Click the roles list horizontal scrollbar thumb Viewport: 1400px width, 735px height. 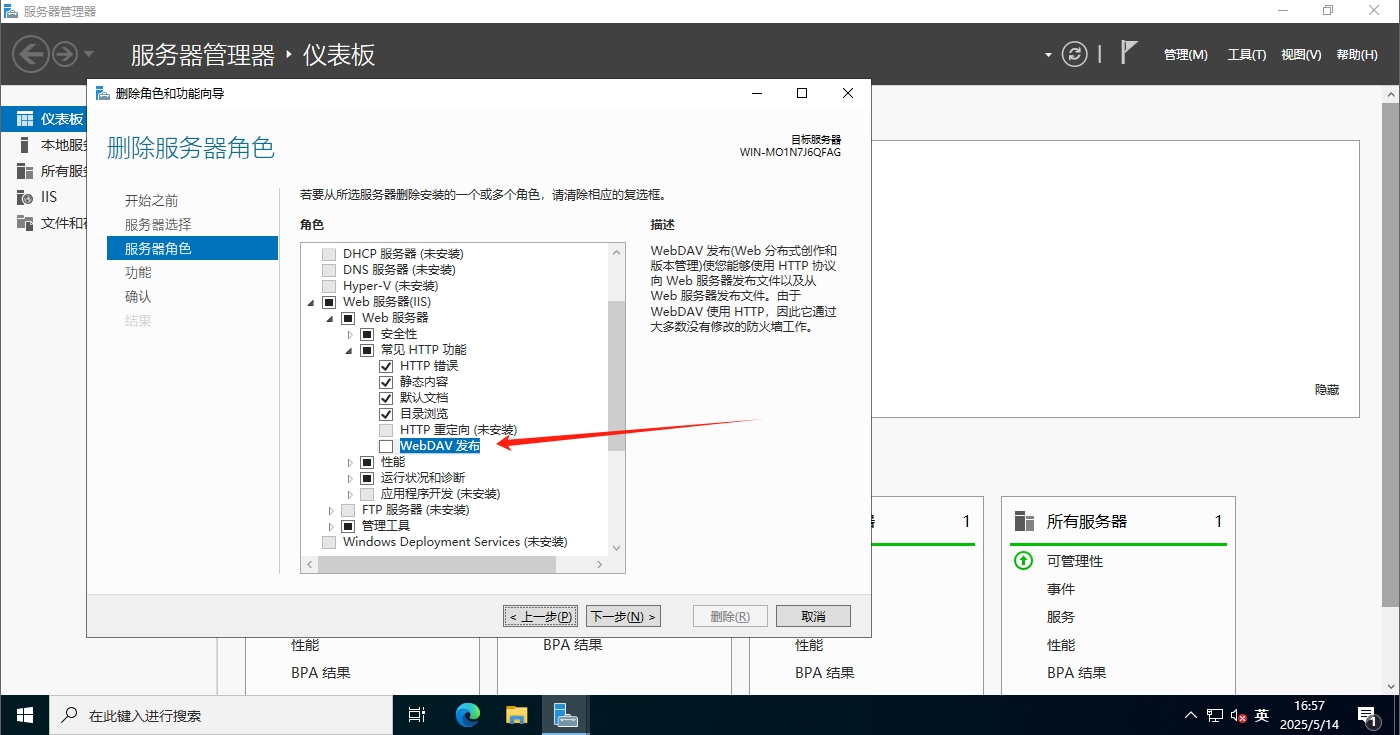click(x=436, y=565)
